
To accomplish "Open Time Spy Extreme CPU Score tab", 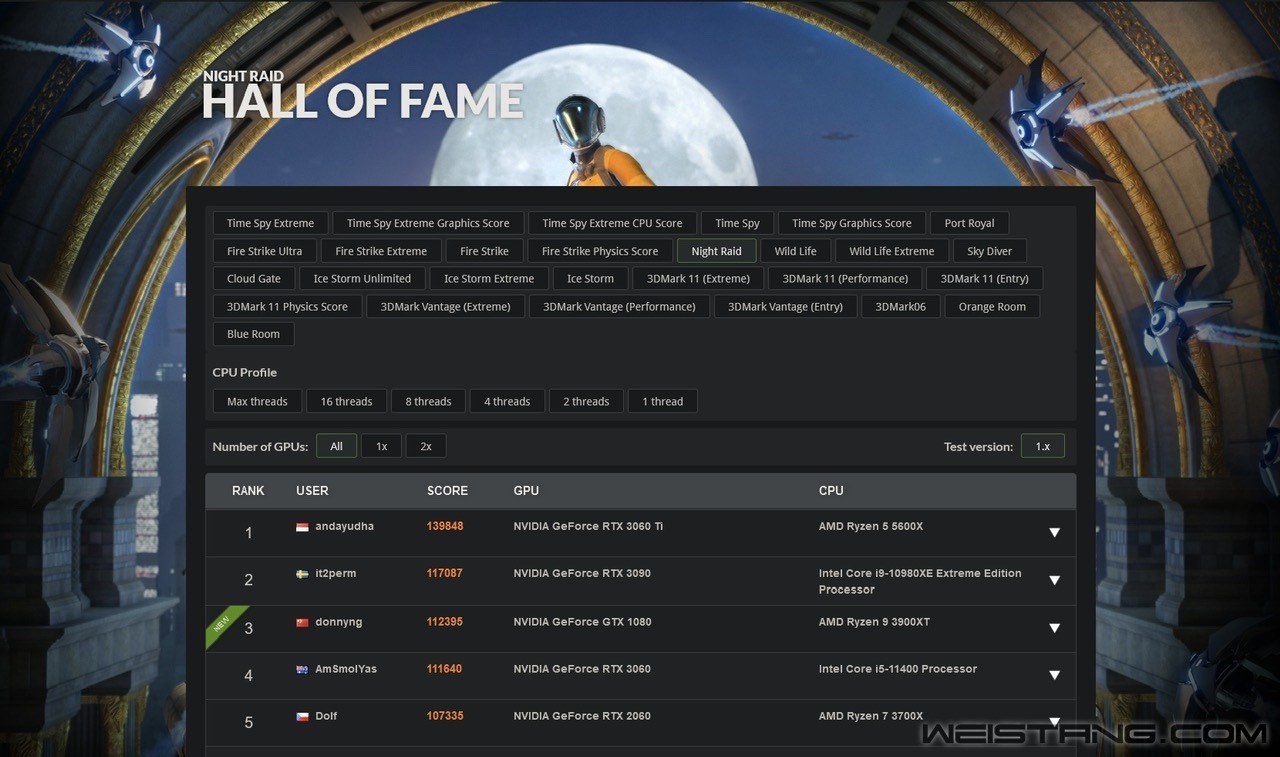I will pyautogui.click(x=612, y=223).
